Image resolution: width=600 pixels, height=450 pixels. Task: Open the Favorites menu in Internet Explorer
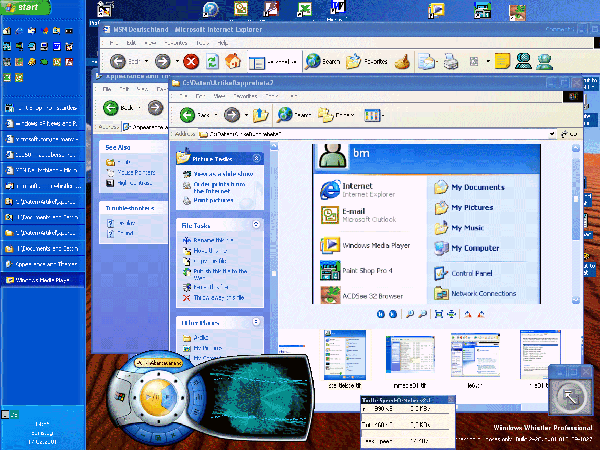pos(176,43)
